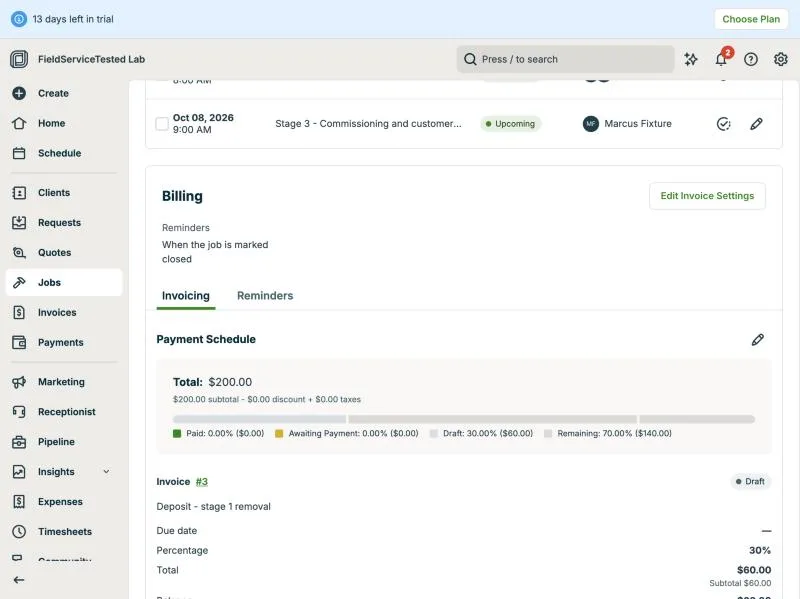This screenshot has width=800, height=599.
Task: Open the help question mark icon
Action: (x=751, y=59)
